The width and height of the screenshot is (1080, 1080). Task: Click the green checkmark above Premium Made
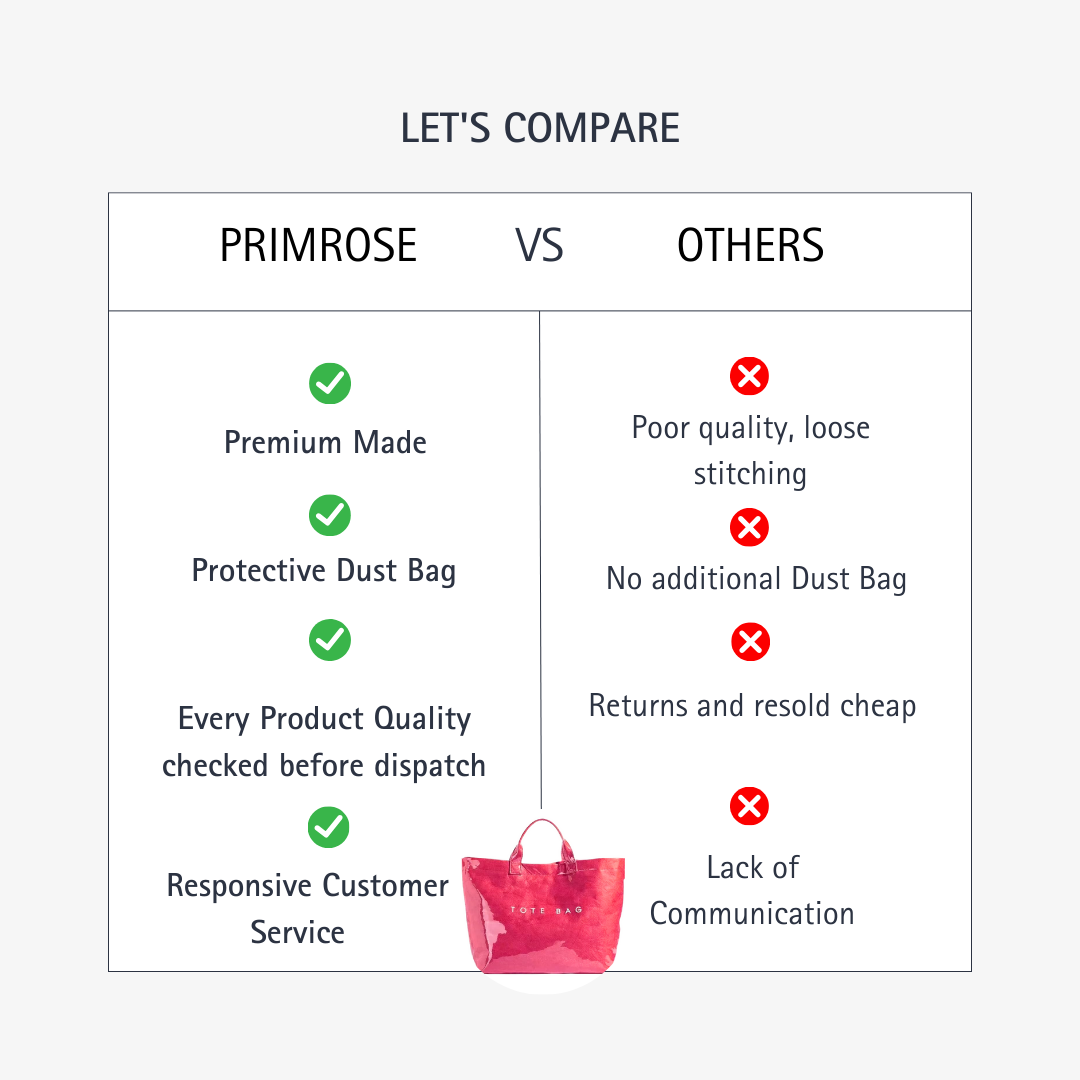coord(330,383)
